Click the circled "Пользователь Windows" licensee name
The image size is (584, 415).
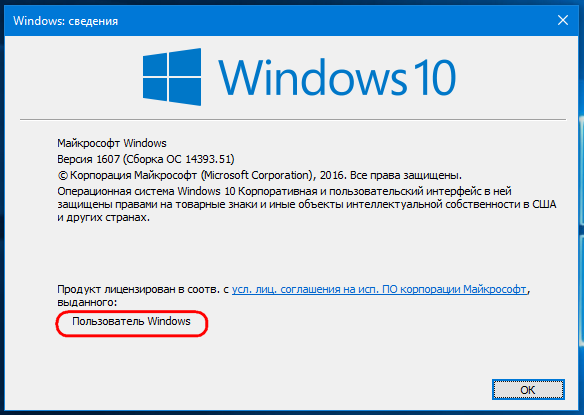point(131,321)
